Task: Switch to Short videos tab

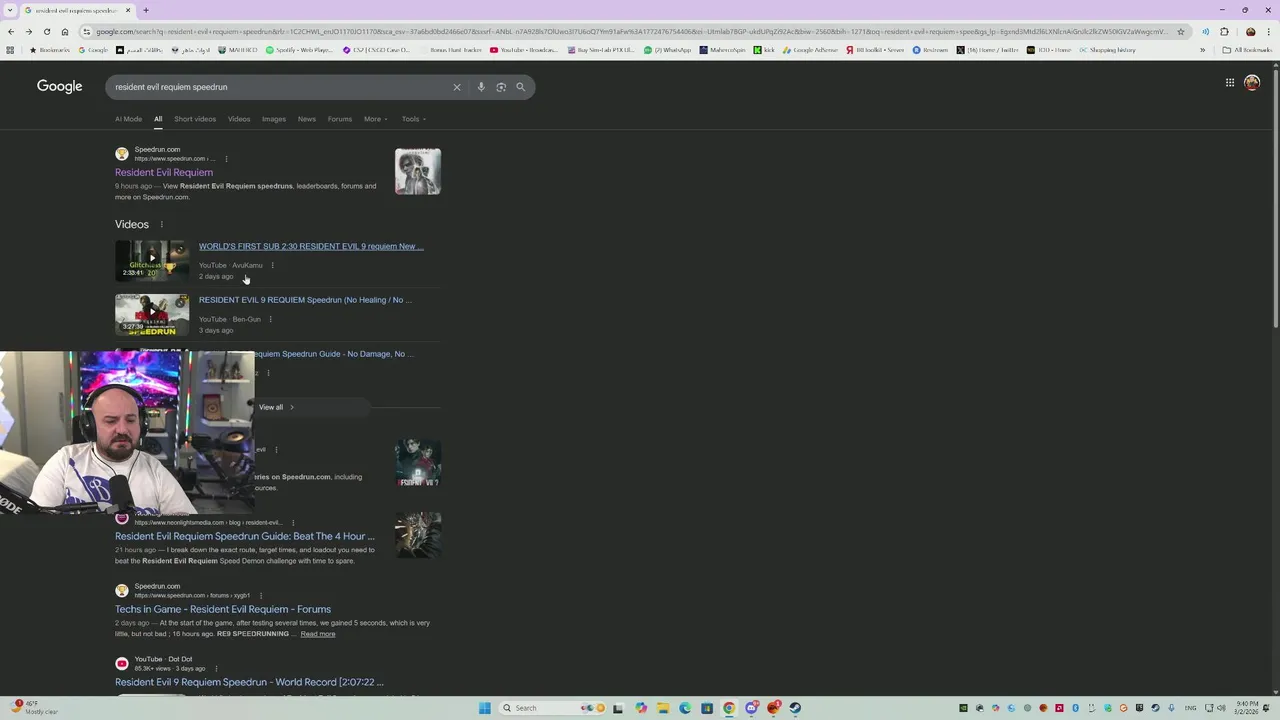Action: 195,119
